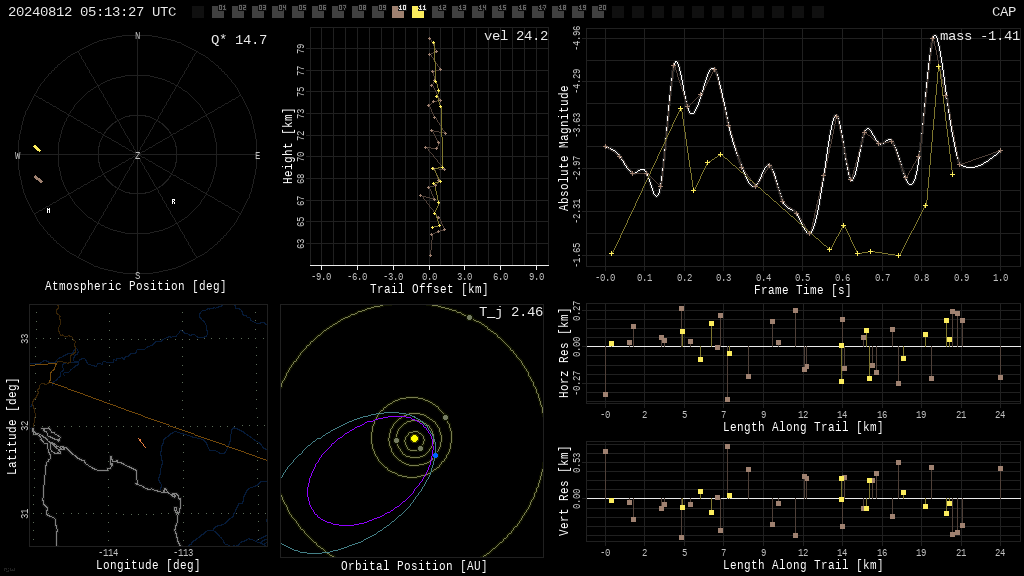
Task: Click the yellow Sun marker in orbit plot
Action: (414, 438)
